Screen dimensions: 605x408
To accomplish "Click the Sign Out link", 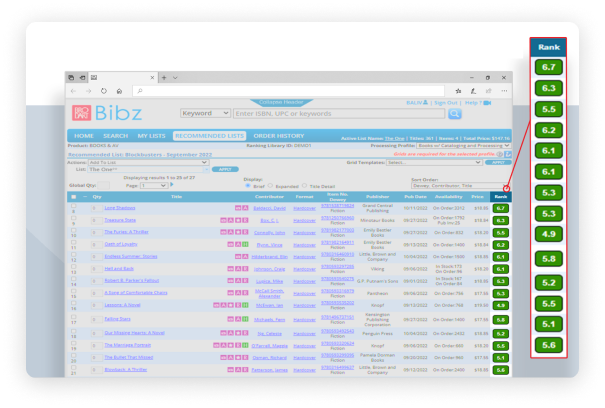I will coord(446,103).
